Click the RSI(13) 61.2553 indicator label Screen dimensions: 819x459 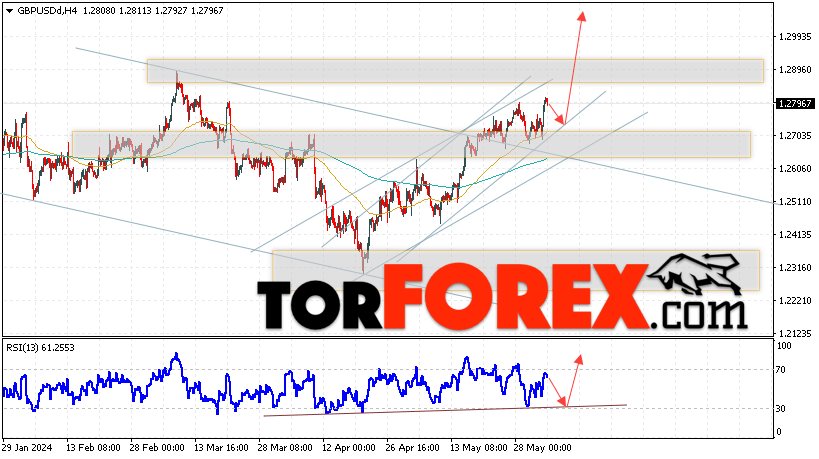coord(40,347)
